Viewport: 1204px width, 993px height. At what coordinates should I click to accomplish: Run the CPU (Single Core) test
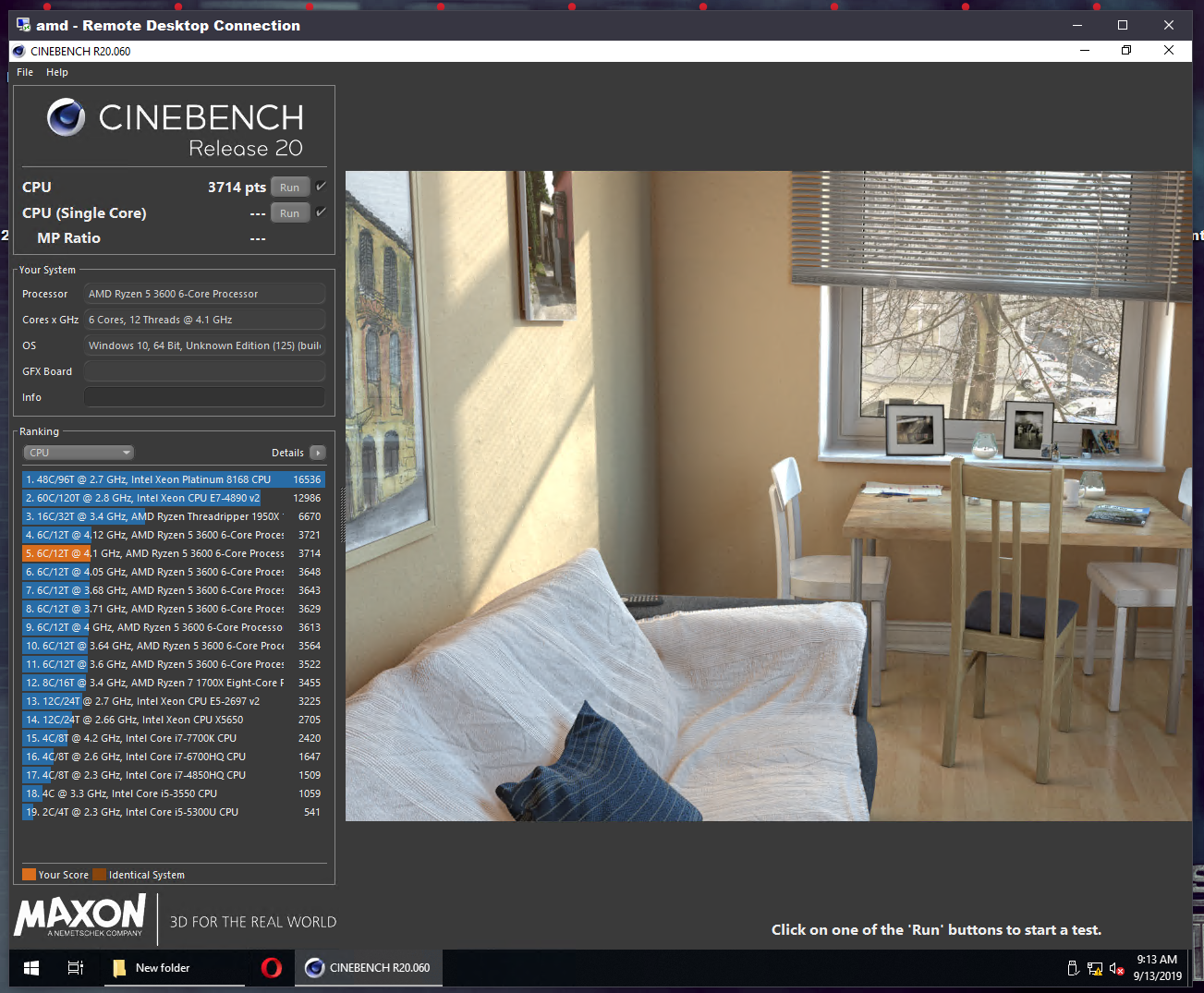point(290,213)
